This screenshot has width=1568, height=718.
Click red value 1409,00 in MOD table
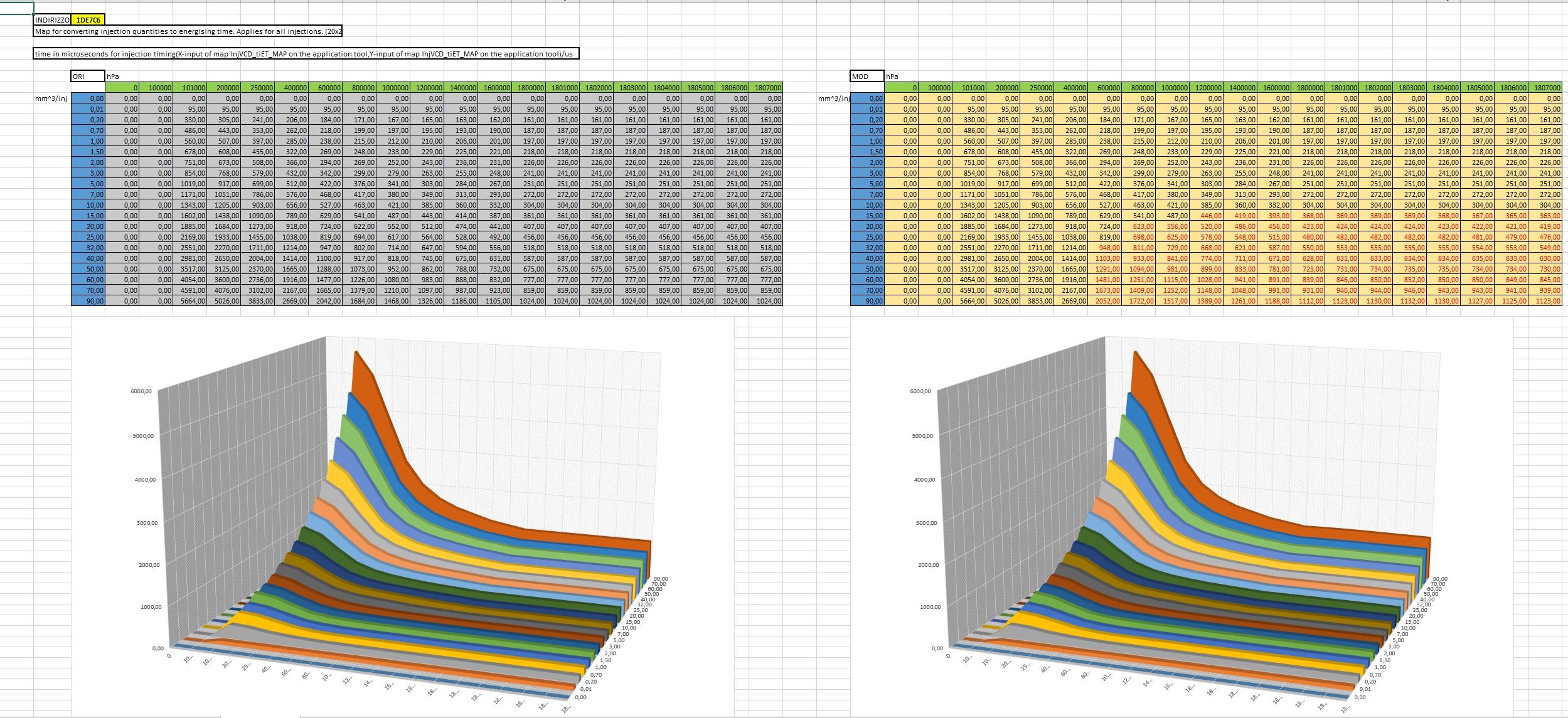[x=1139, y=290]
